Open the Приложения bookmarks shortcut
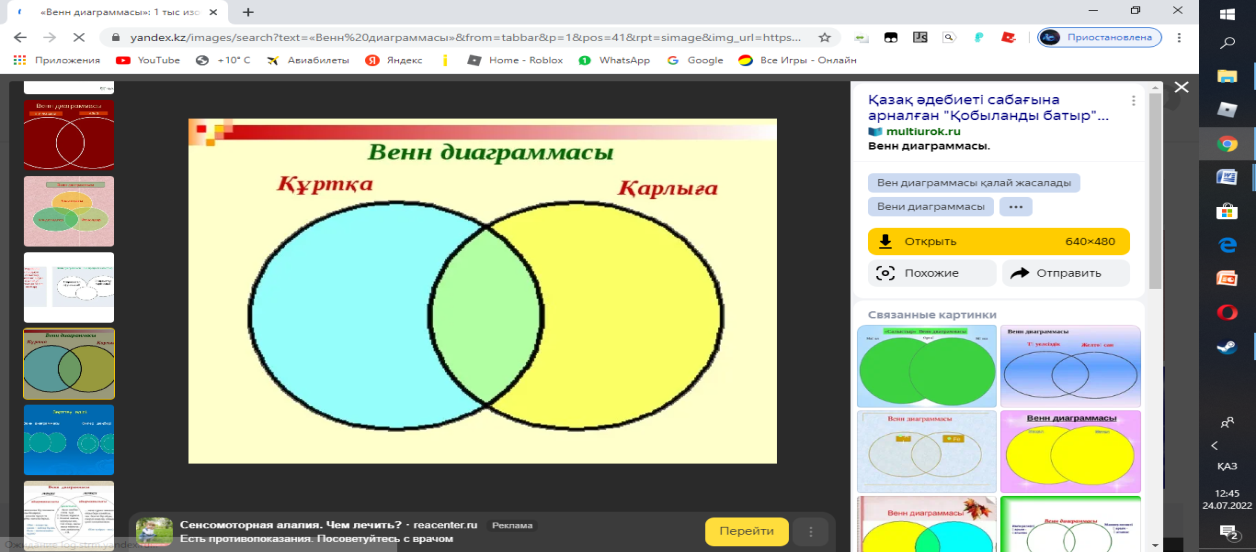 coord(57,60)
